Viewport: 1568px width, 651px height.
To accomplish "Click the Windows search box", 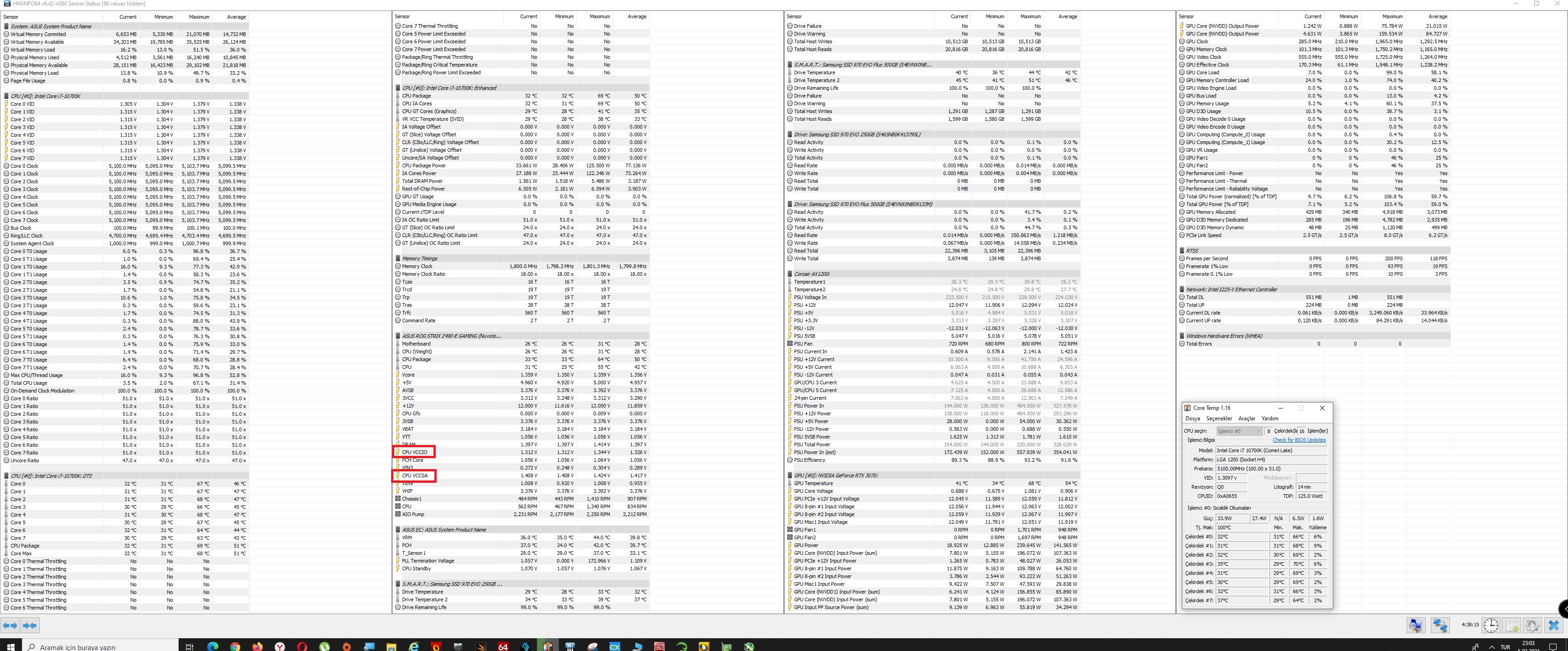I will click(x=100, y=646).
